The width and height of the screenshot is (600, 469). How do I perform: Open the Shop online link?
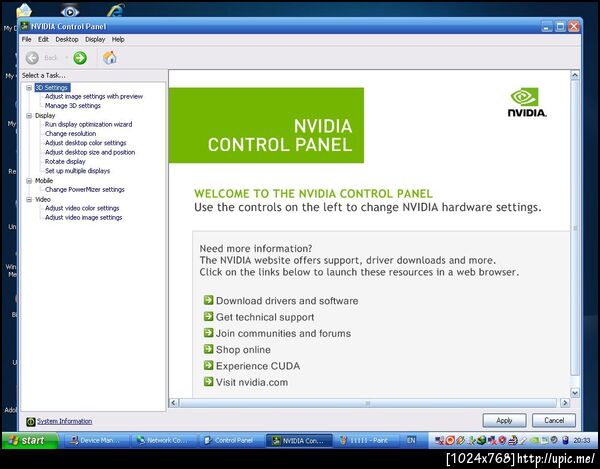[243, 350]
